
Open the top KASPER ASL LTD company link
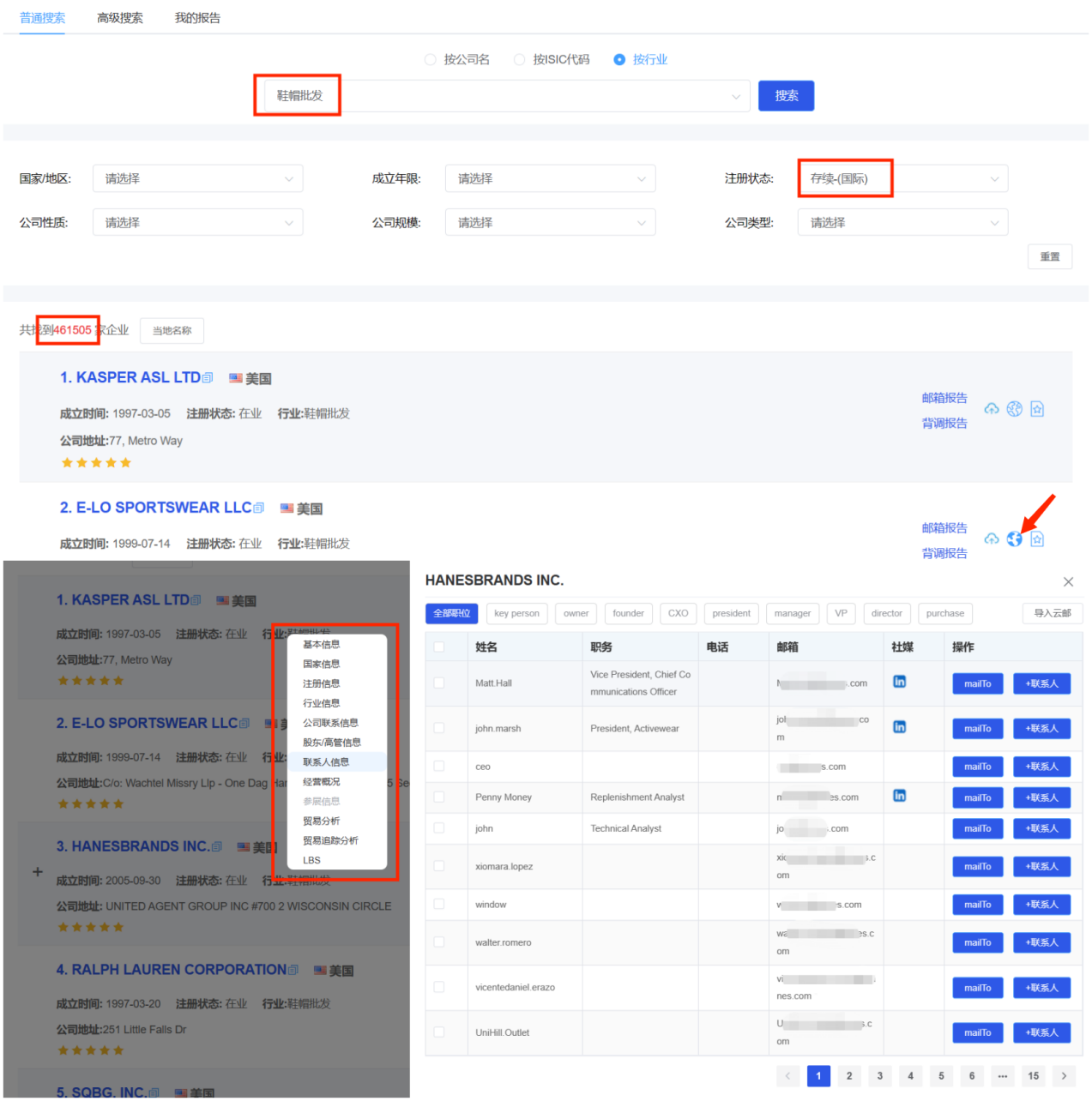[130, 378]
